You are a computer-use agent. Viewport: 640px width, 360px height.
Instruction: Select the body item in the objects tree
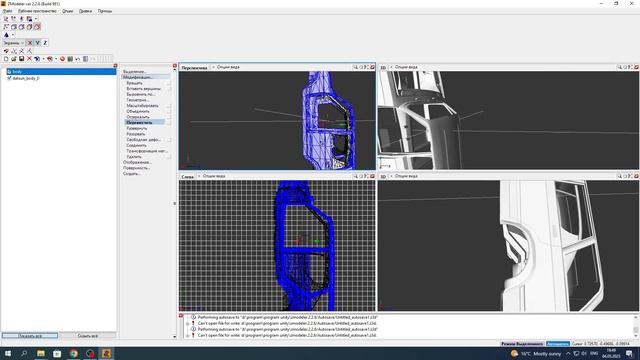click(x=61, y=72)
